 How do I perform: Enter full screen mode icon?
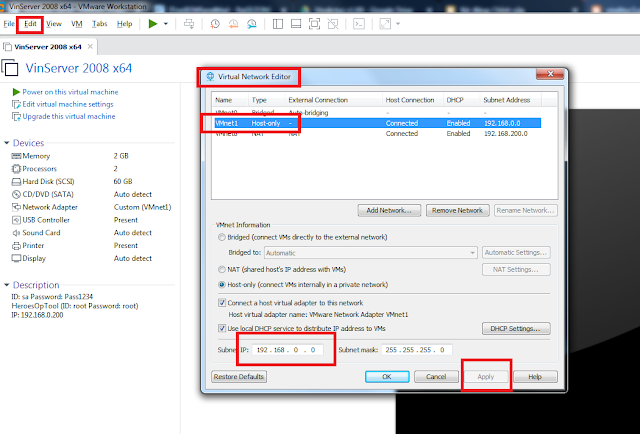click(314, 24)
